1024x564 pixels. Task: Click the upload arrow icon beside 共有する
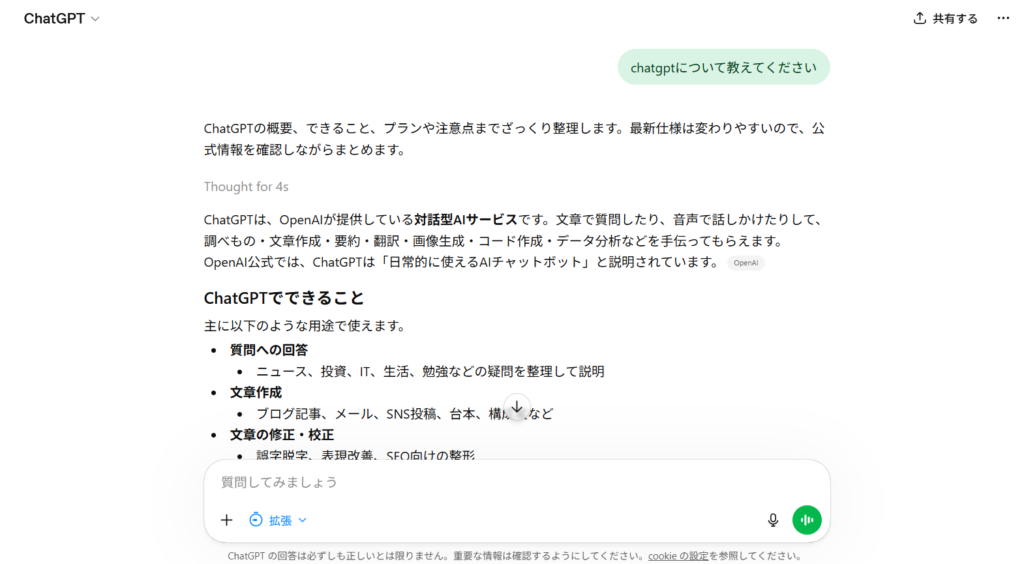pyautogui.click(x=920, y=18)
